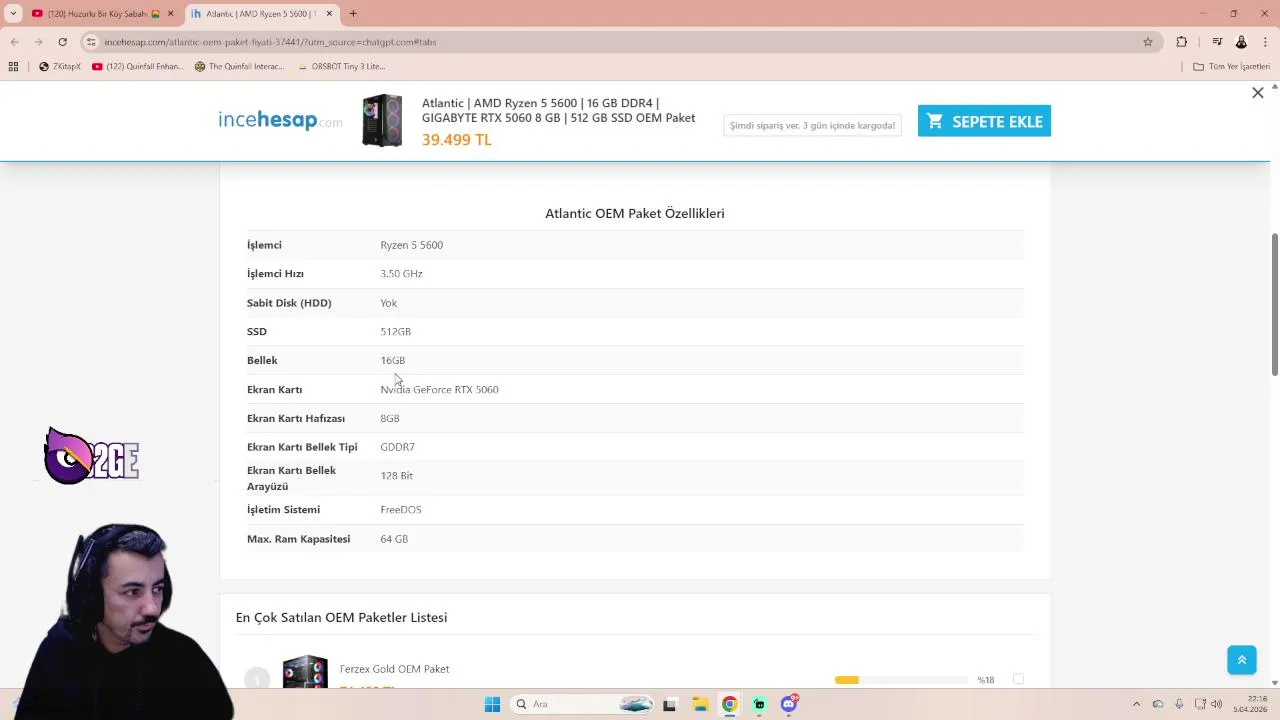The width and height of the screenshot is (1280, 720).
Task: Open the Windows Start menu
Action: click(x=492, y=704)
